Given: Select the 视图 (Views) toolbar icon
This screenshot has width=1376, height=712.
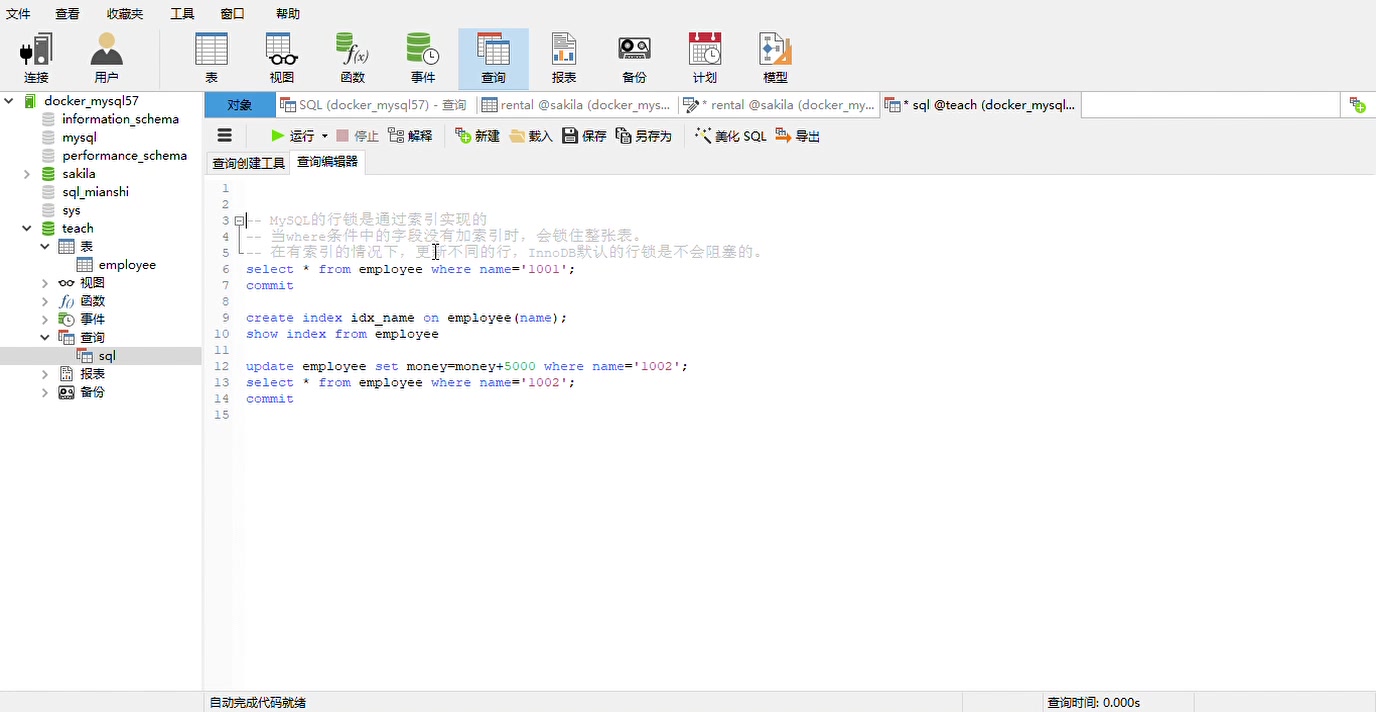Looking at the screenshot, I should (x=281, y=57).
